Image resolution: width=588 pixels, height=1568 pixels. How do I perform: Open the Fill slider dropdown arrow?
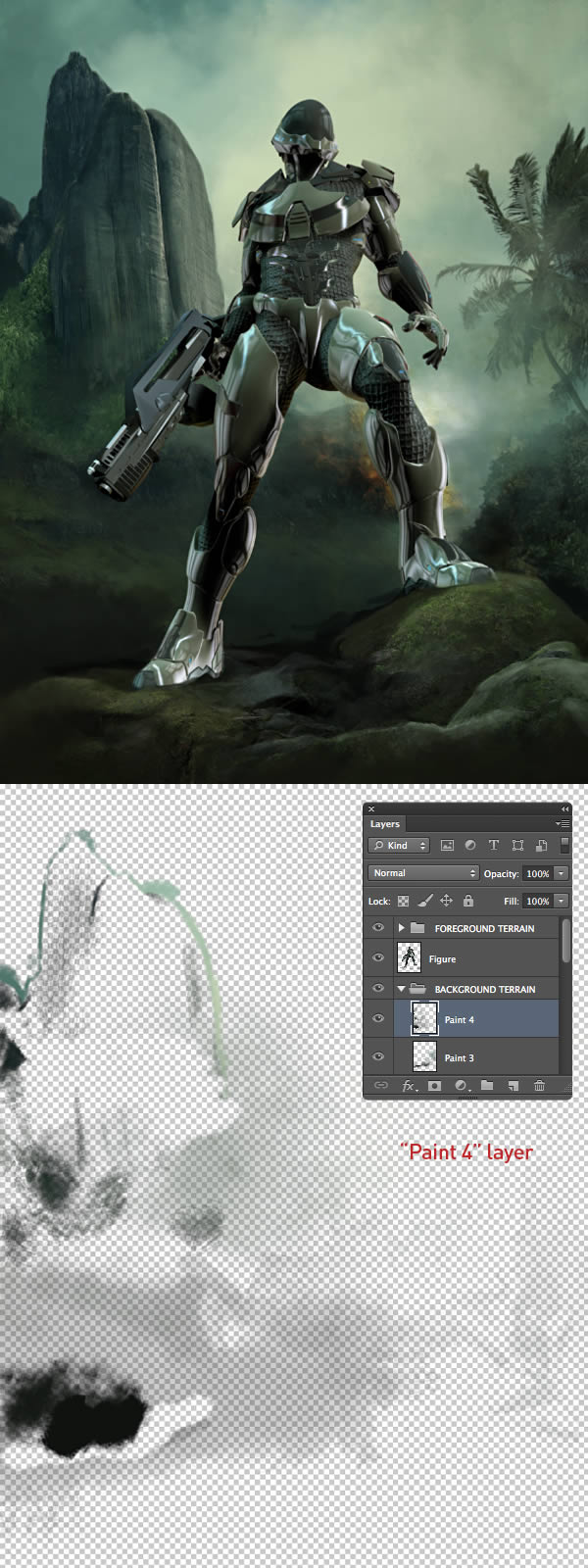pos(562,901)
